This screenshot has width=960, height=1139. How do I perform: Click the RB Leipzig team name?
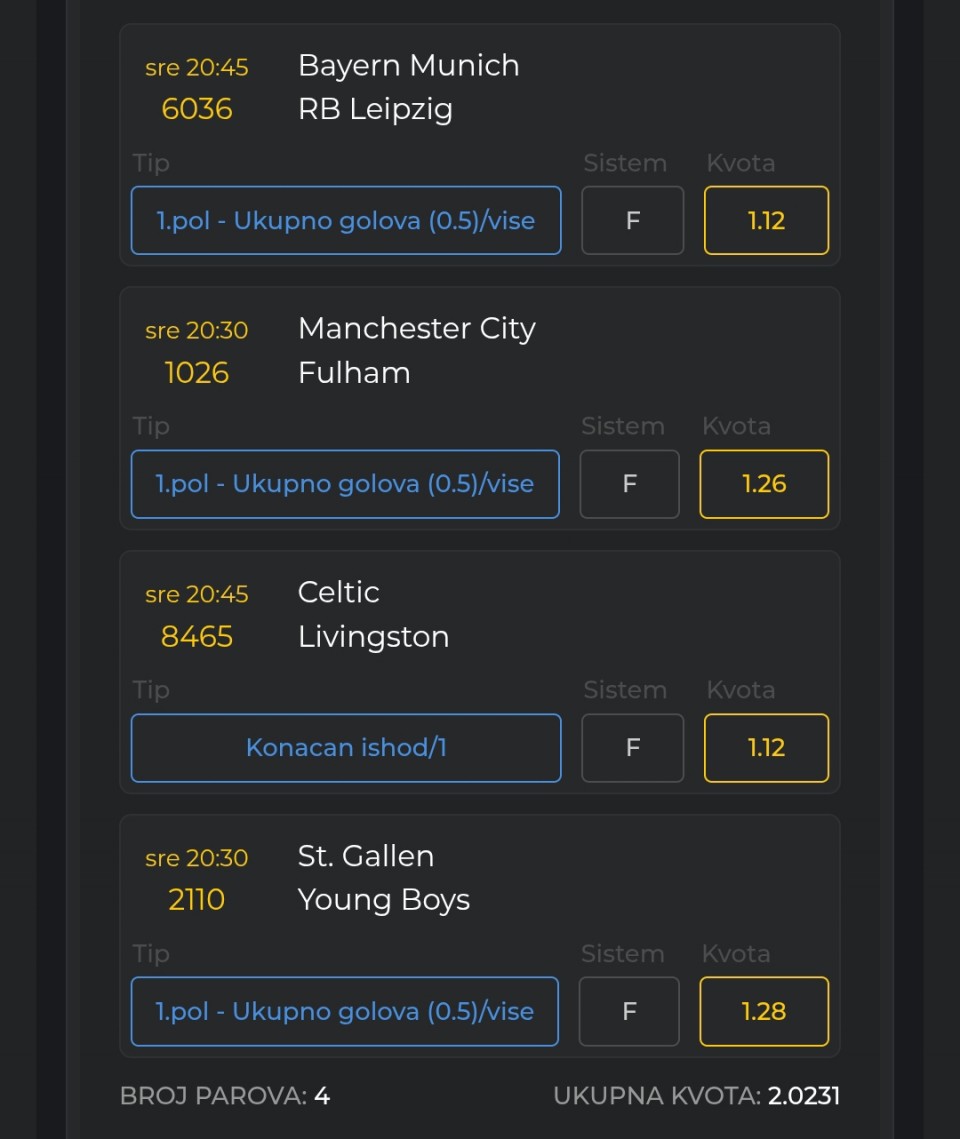[375, 109]
